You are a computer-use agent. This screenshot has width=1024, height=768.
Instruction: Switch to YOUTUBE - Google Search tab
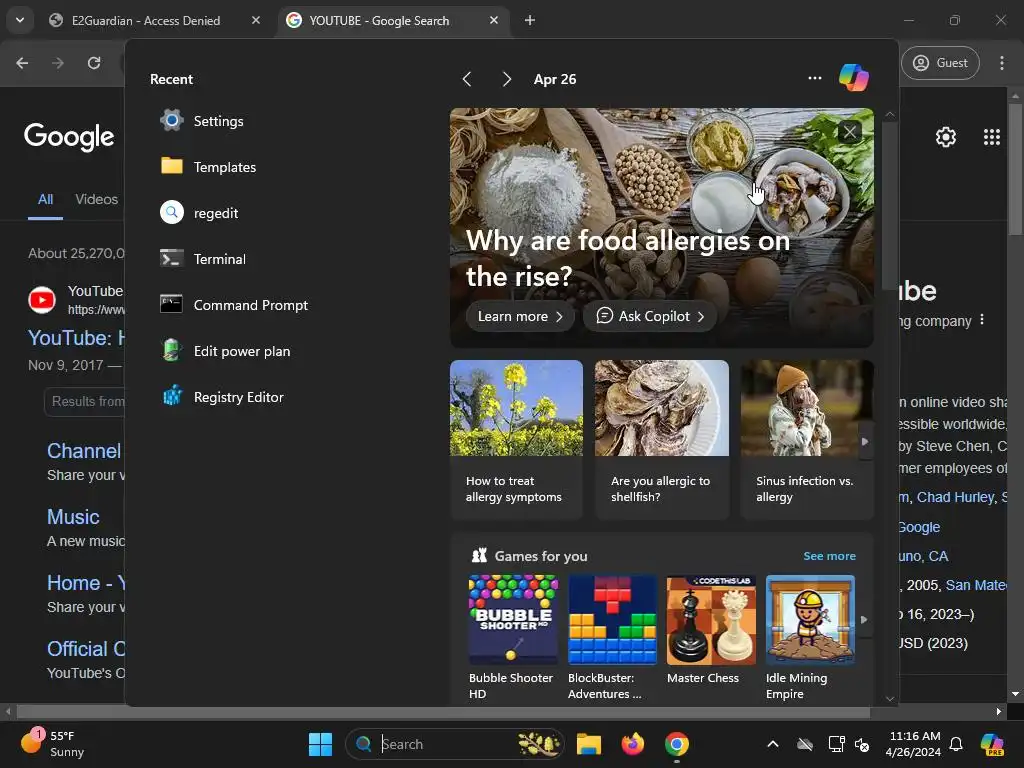[x=379, y=20]
